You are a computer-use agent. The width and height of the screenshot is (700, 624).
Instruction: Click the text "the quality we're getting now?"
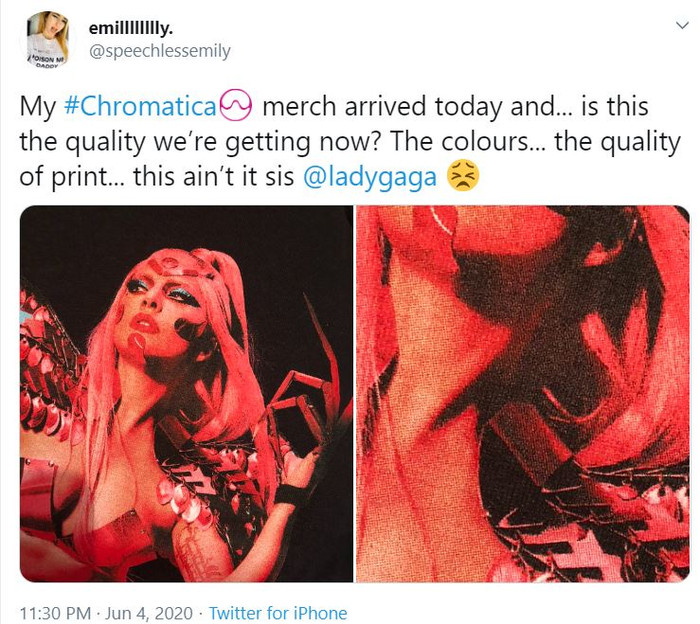click(200, 142)
